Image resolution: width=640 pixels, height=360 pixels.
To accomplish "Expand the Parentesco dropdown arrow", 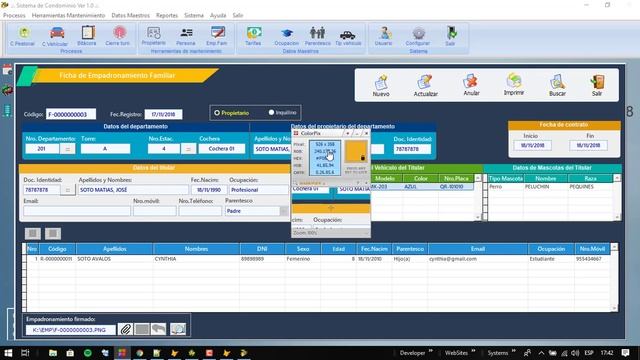I will tap(284, 211).
